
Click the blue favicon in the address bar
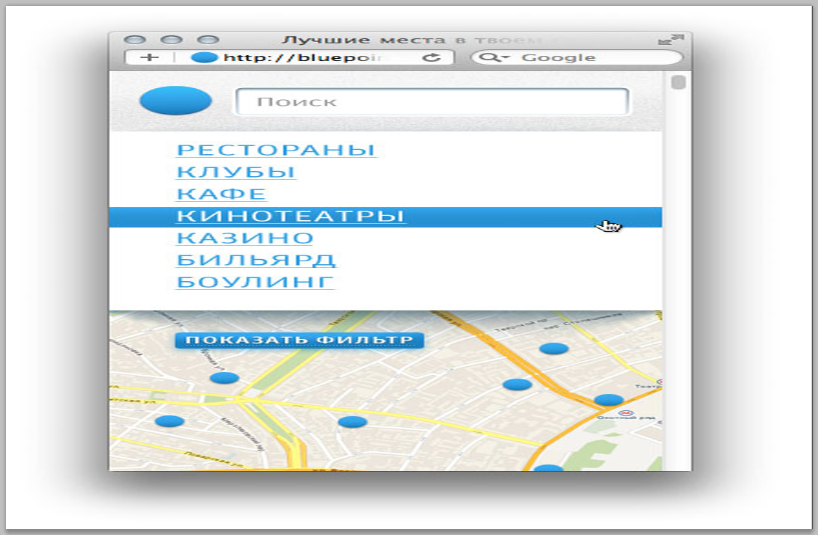click(204, 58)
